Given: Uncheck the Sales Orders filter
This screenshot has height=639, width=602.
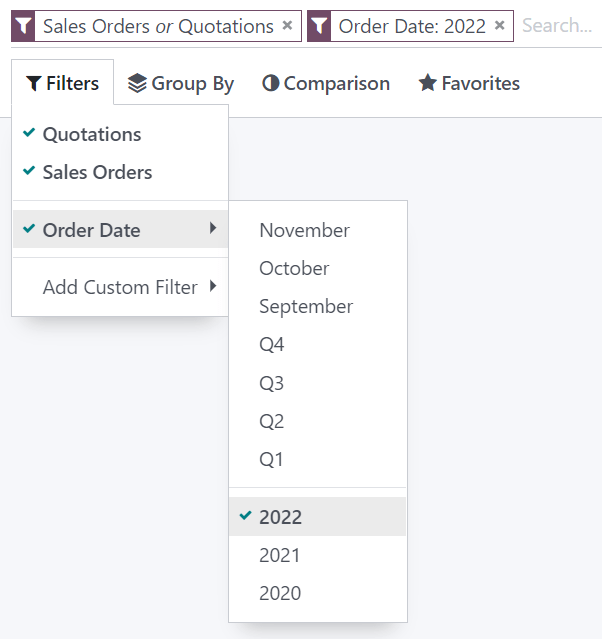Looking at the screenshot, I should (x=97, y=172).
